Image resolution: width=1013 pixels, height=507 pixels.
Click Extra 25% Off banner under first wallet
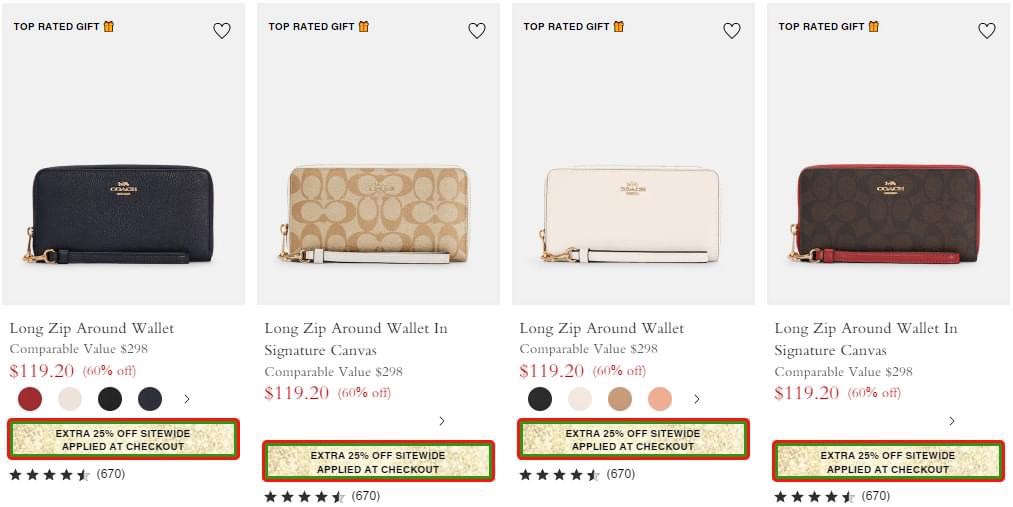124,439
